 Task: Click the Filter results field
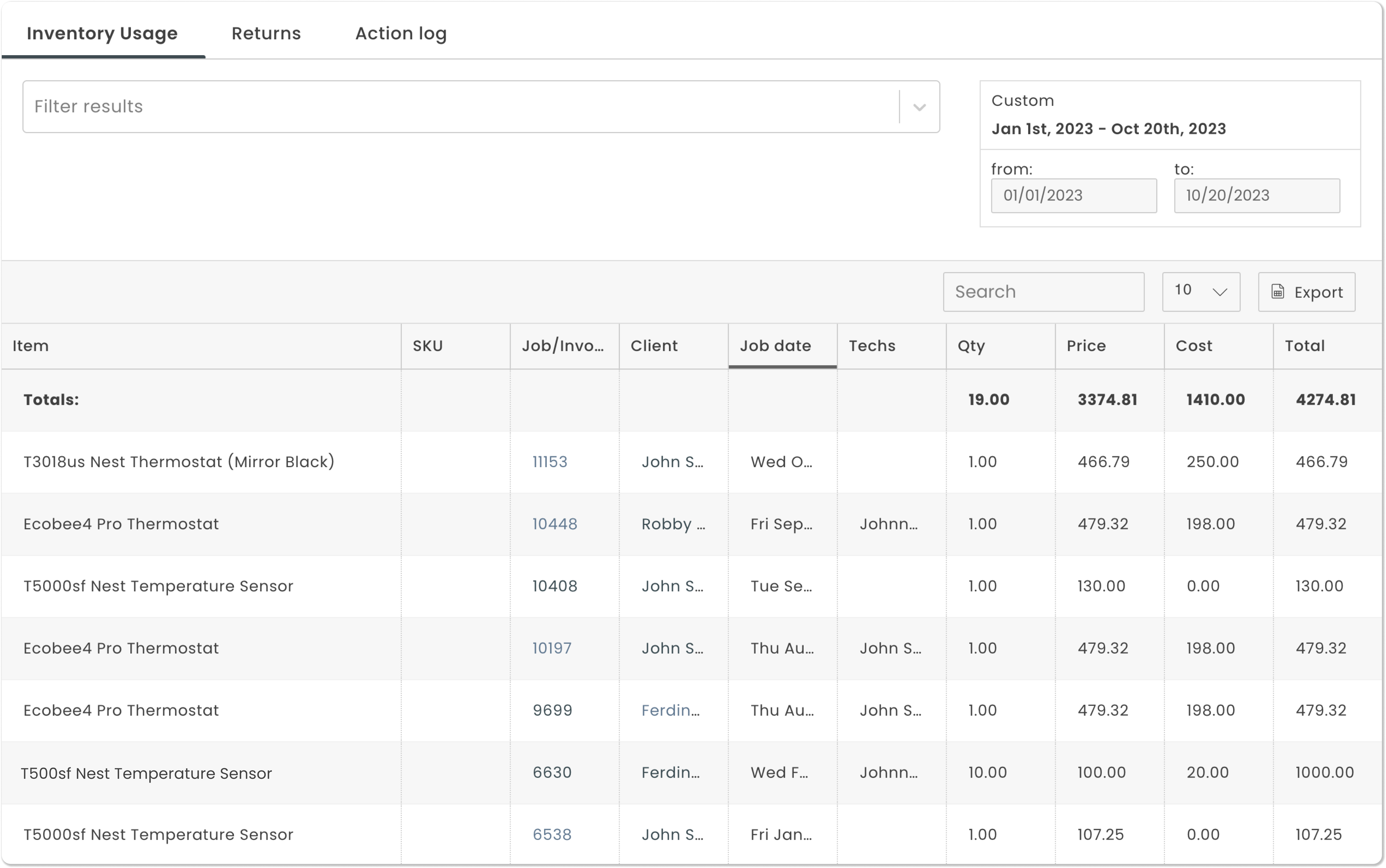click(x=481, y=107)
